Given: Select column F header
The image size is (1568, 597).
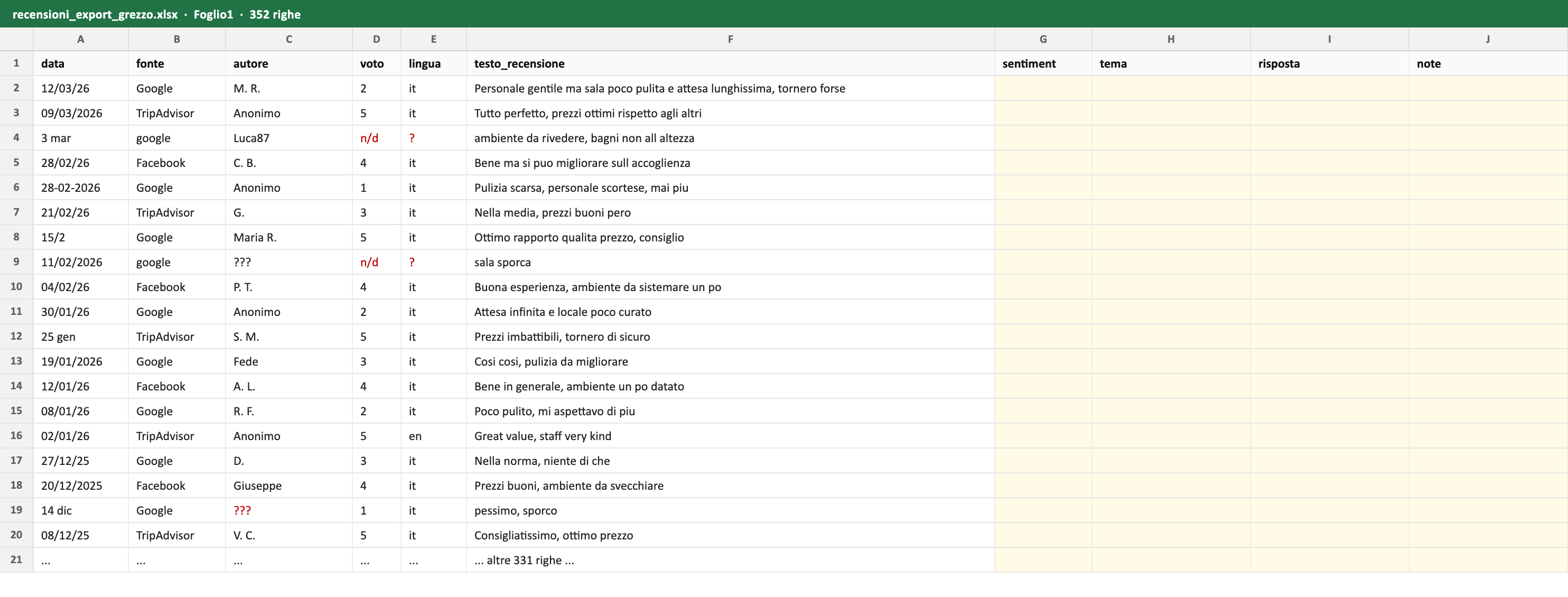Looking at the screenshot, I should [731, 39].
